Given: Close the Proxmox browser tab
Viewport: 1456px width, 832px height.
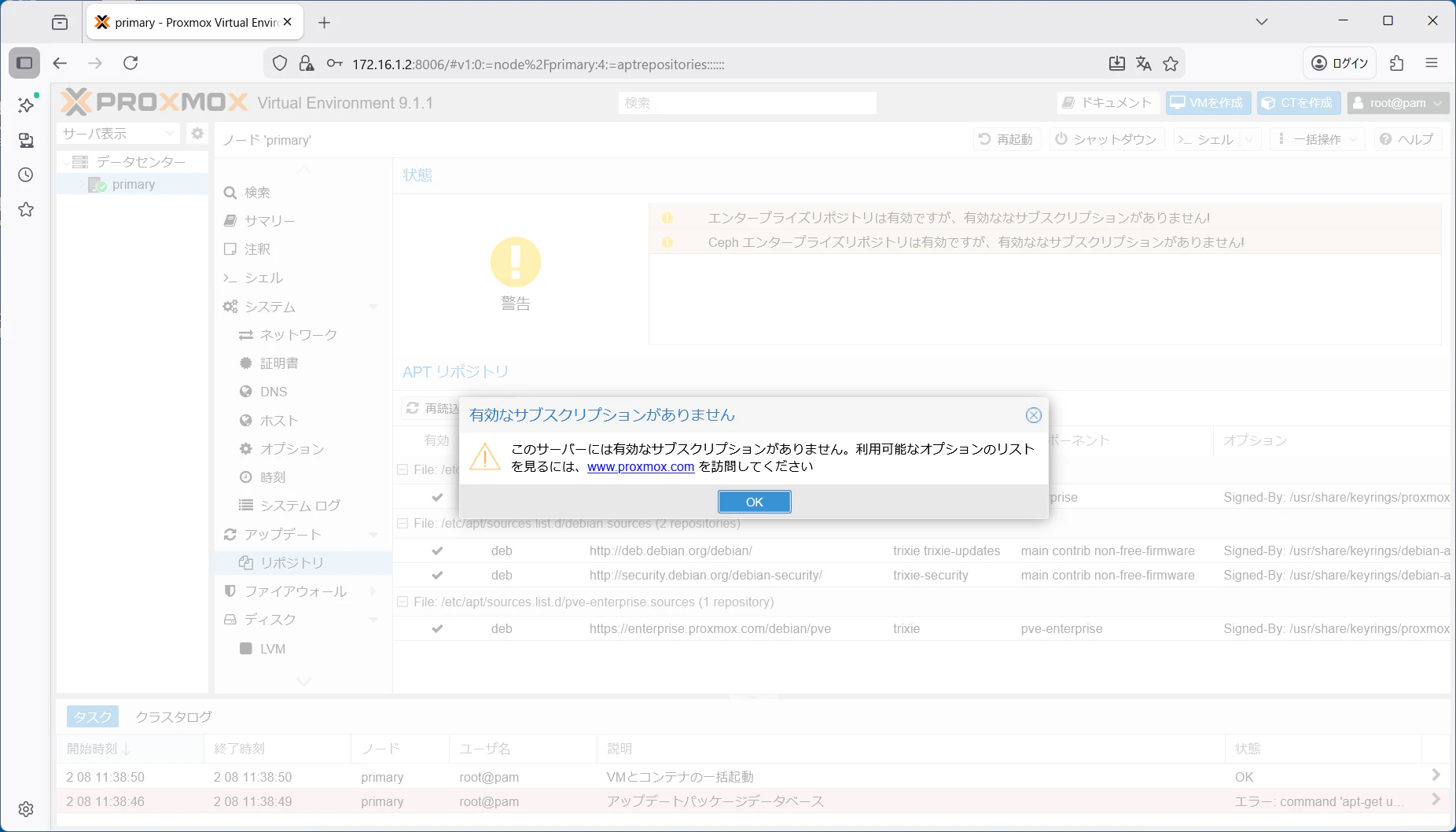Looking at the screenshot, I should tap(288, 22).
